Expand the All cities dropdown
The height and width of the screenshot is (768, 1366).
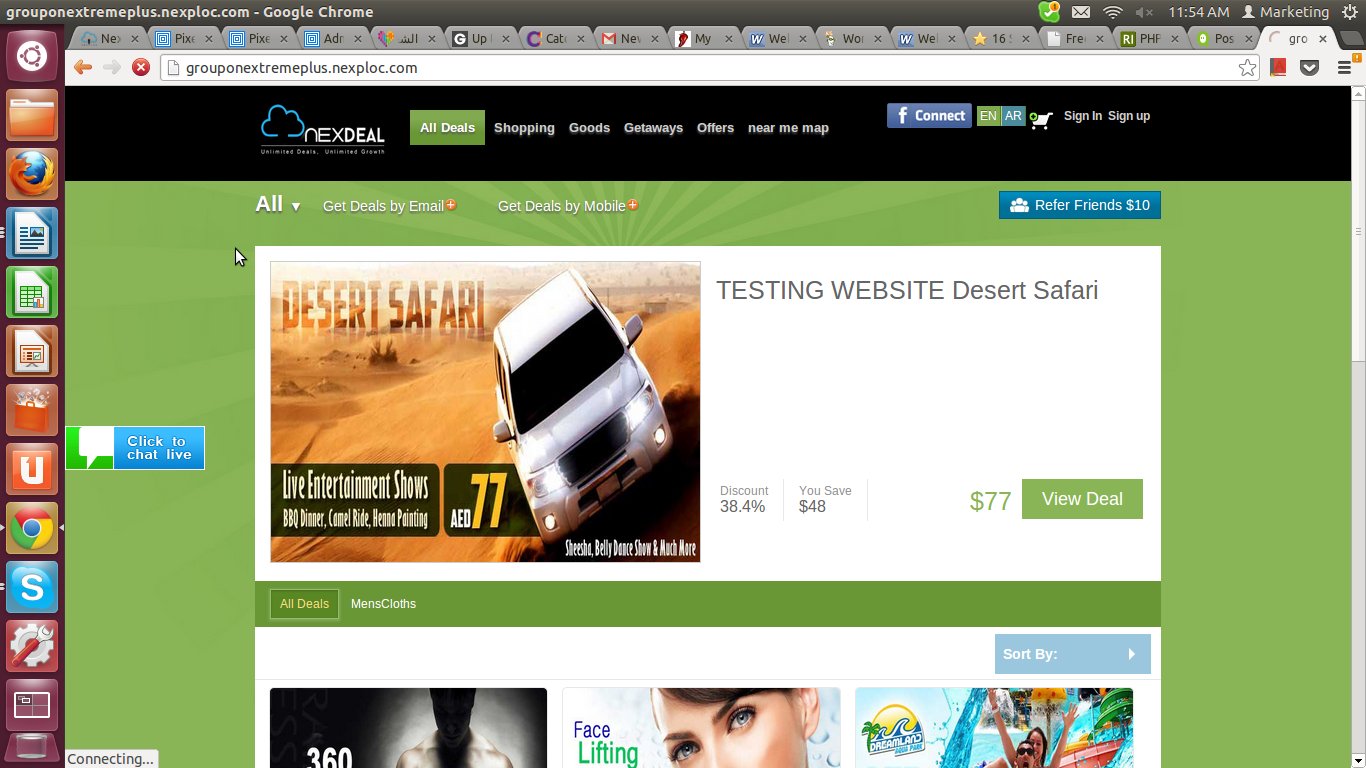(x=278, y=204)
